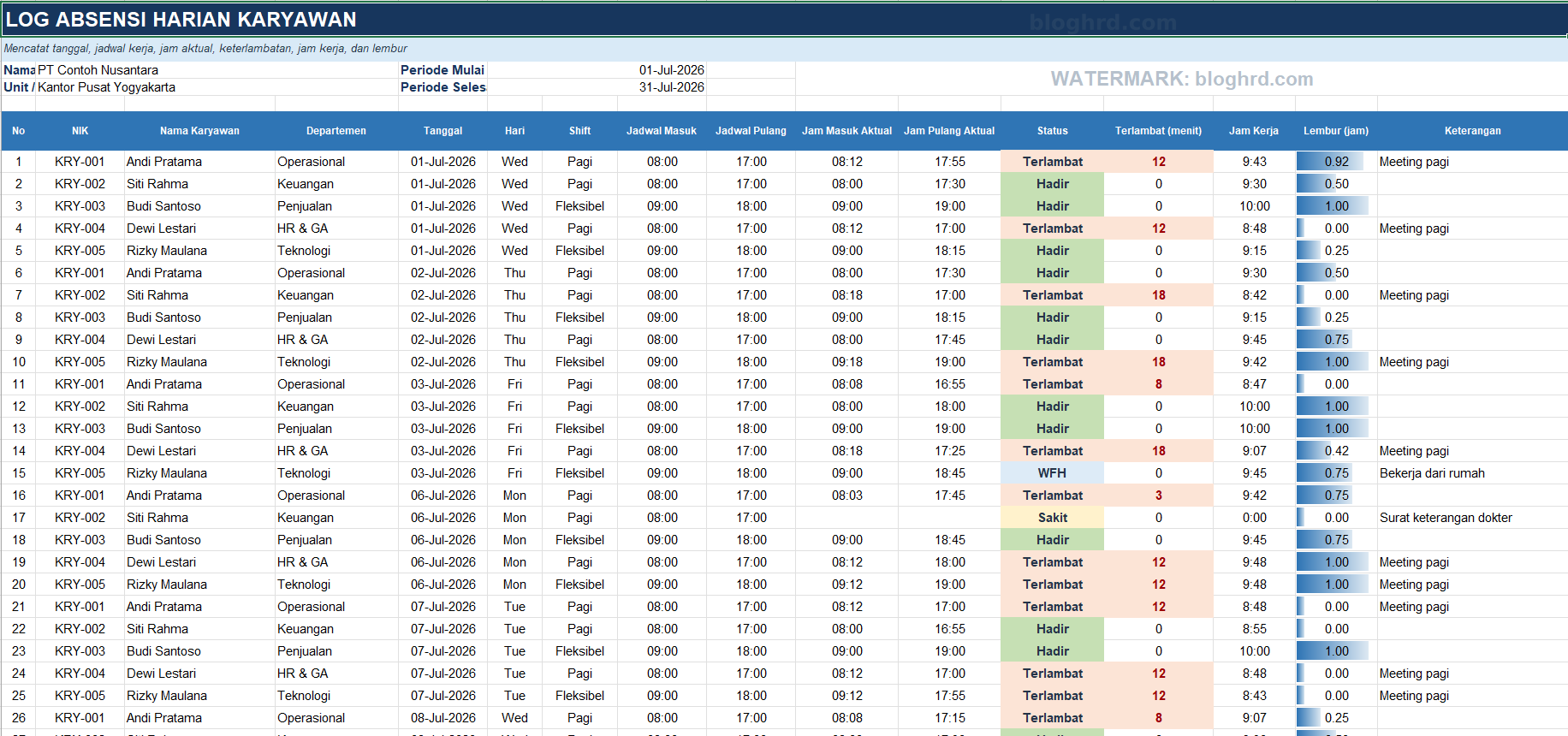This screenshot has width=1568, height=736.
Task: Select the 'Jadwal Pulang' column header
Action: (x=751, y=131)
